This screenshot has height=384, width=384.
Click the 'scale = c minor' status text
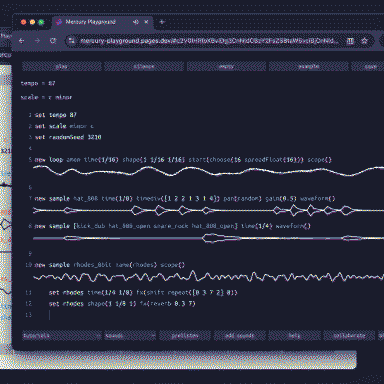[x=46, y=97]
